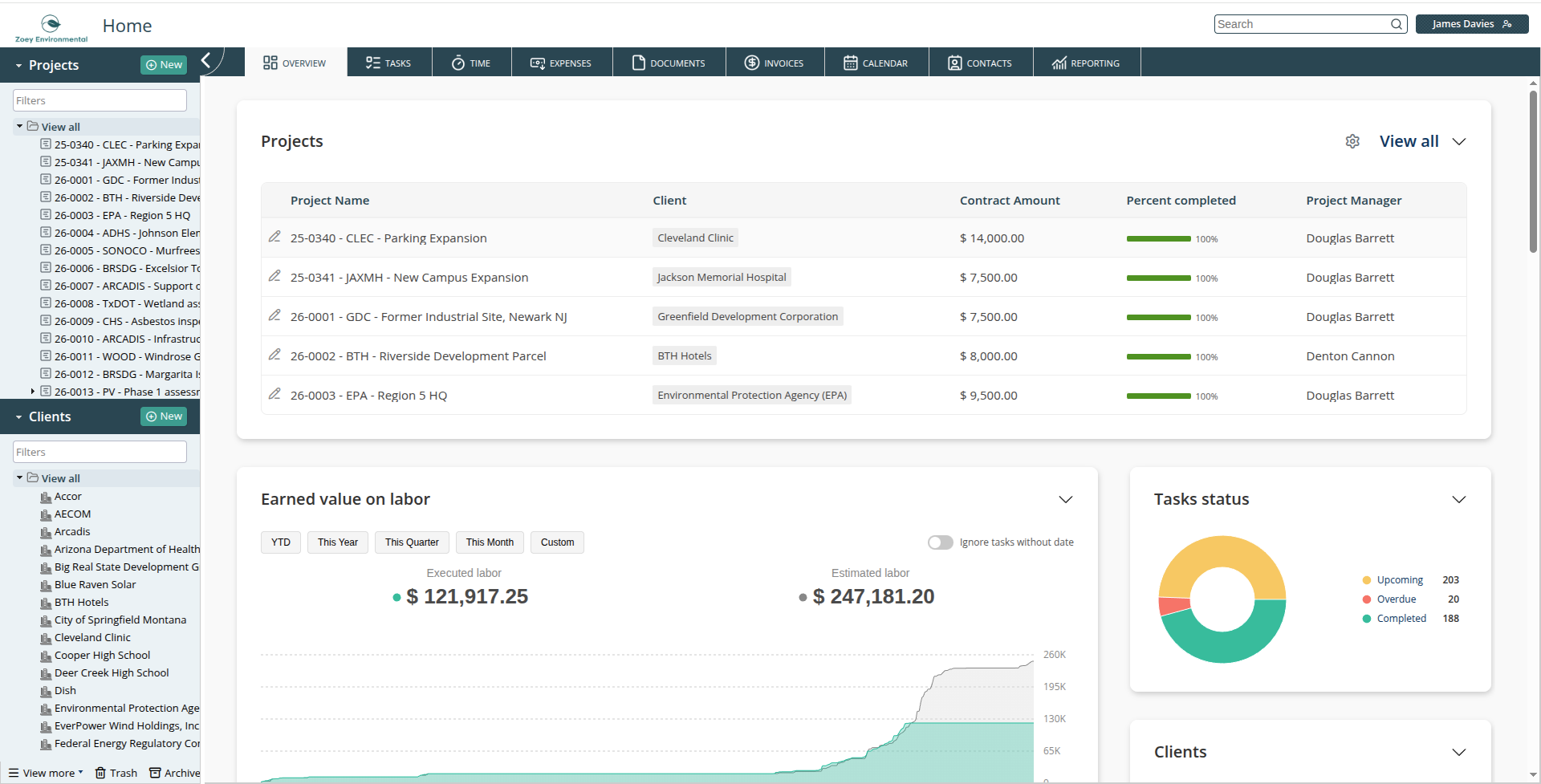Click the Invoices dollar icon

(x=752, y=63)
